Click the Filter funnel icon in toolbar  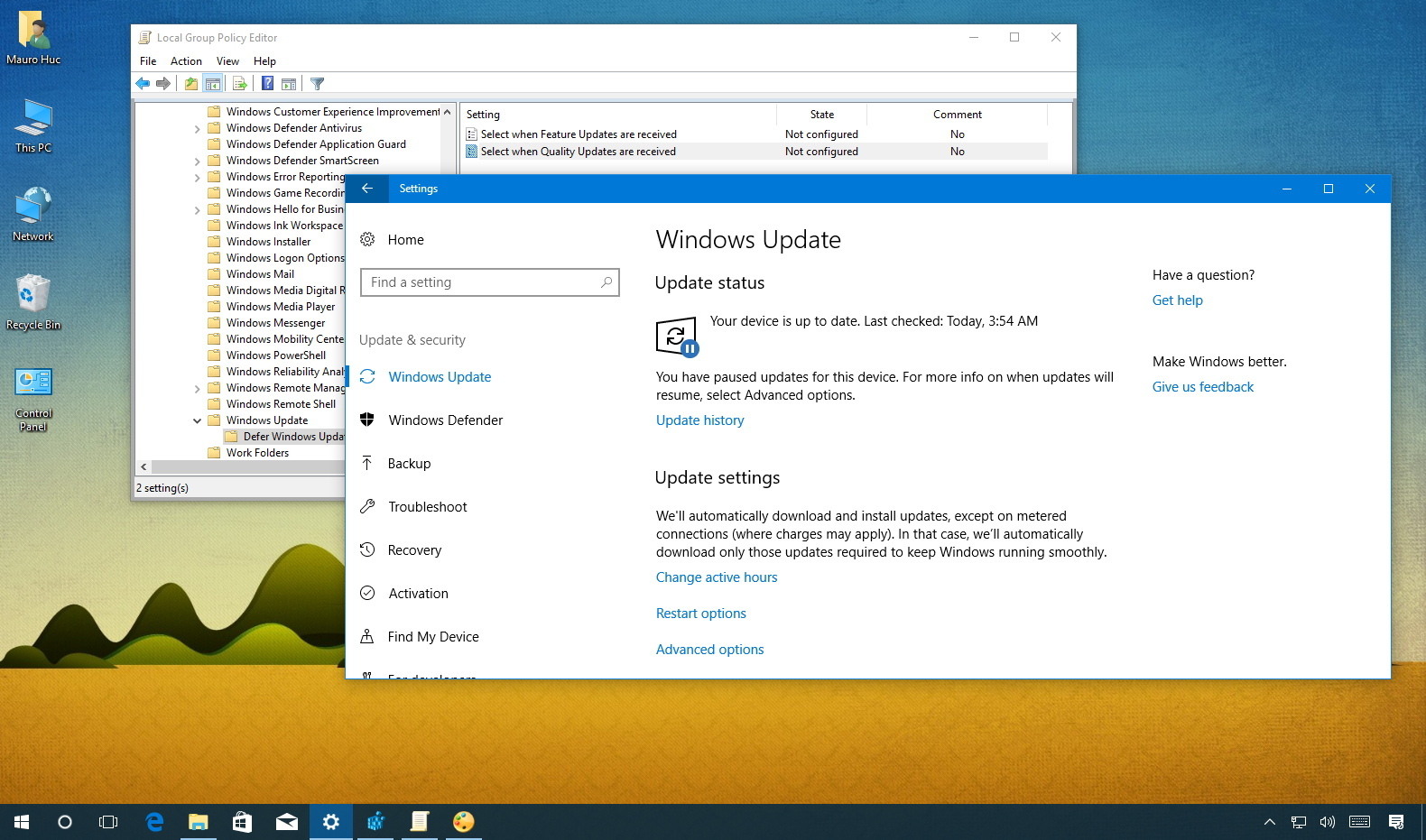tap(317, 84)
